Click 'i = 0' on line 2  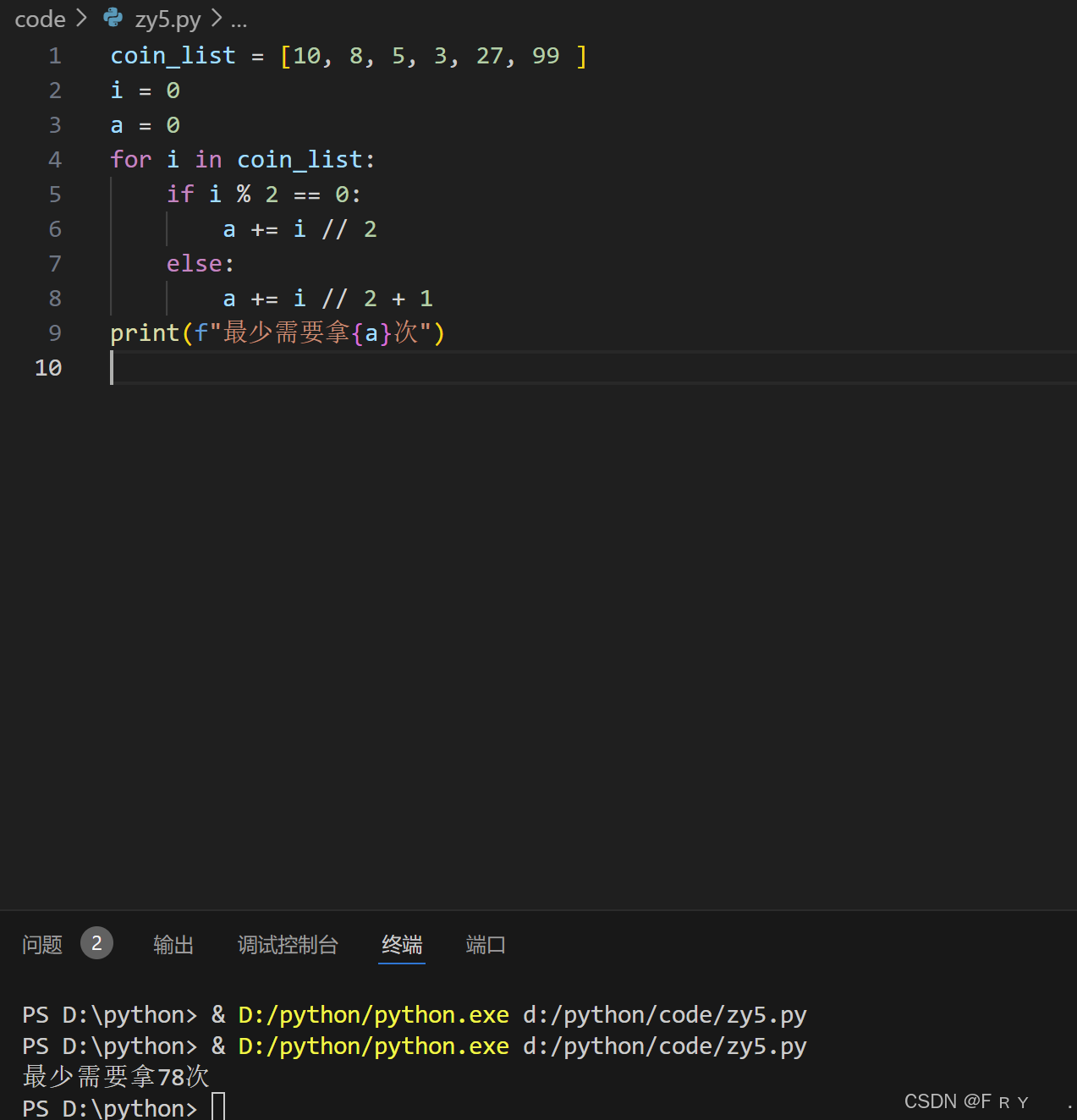(x=146, y=91)
